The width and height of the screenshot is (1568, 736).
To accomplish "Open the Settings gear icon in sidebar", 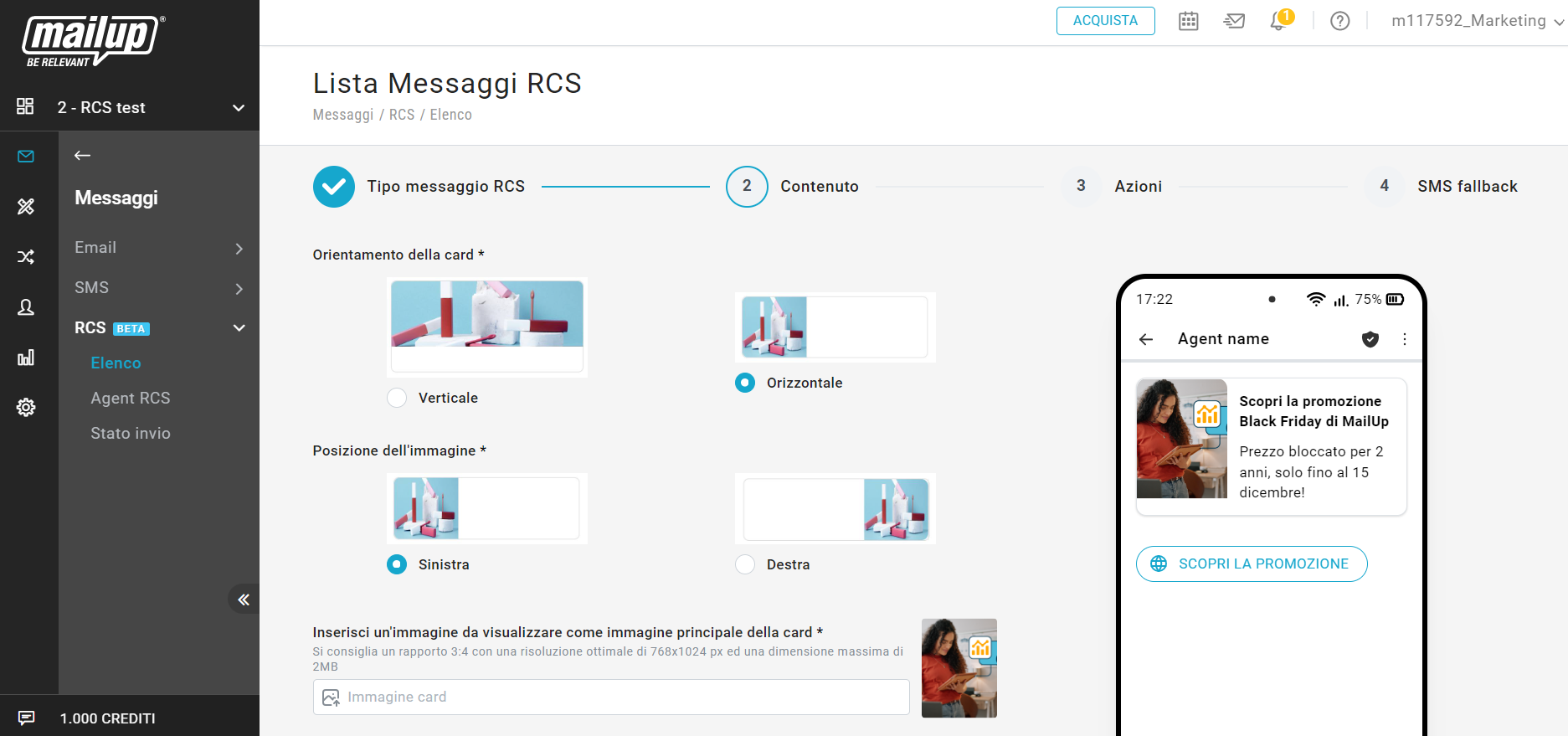I will click(26, 408).
